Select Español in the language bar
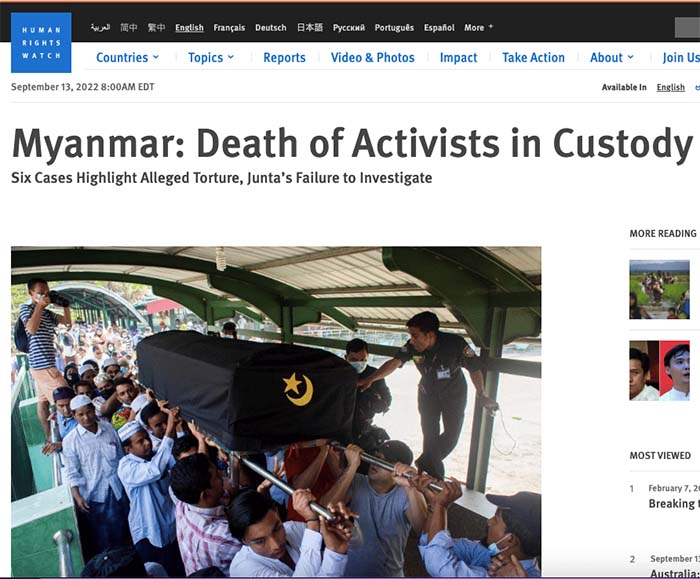The width and height of the screenshot is (700, 579). (439, 28)
